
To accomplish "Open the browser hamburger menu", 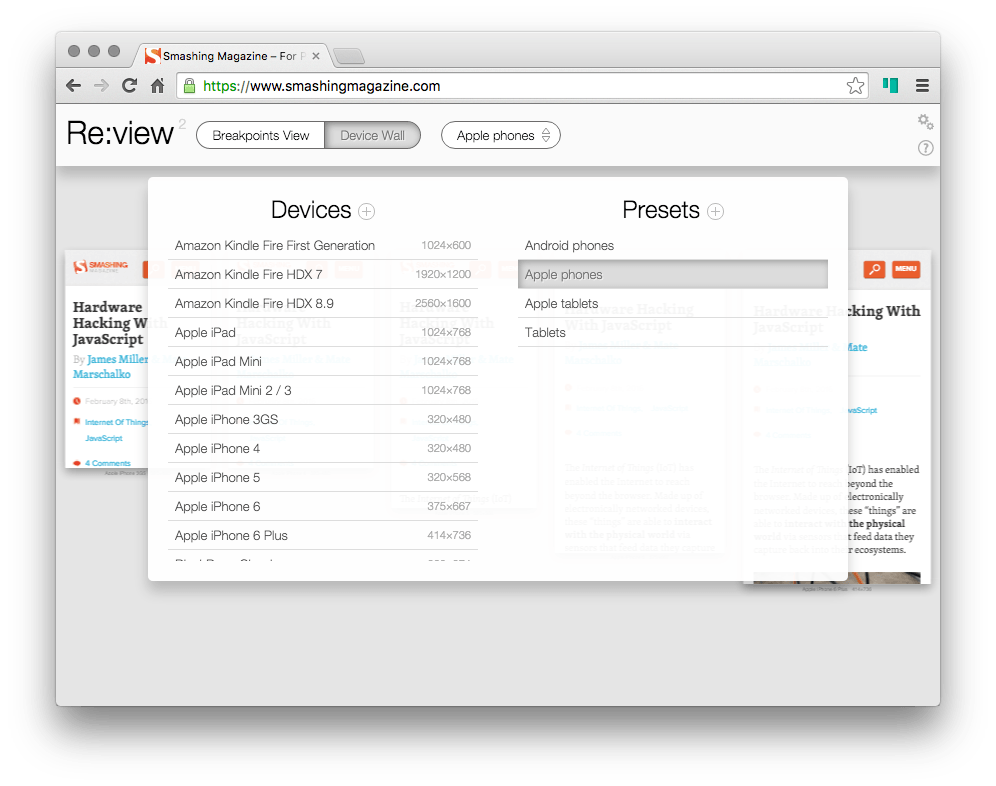I will pyautogui.click(x=922, y=86).
